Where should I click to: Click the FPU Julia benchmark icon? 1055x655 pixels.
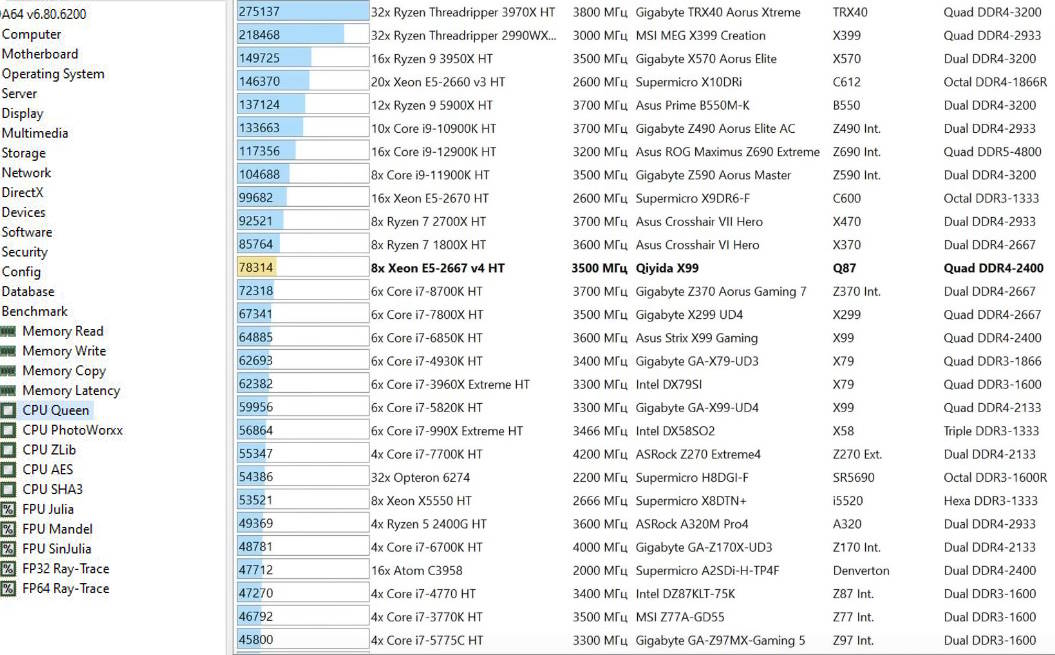[x=8, y=510]
